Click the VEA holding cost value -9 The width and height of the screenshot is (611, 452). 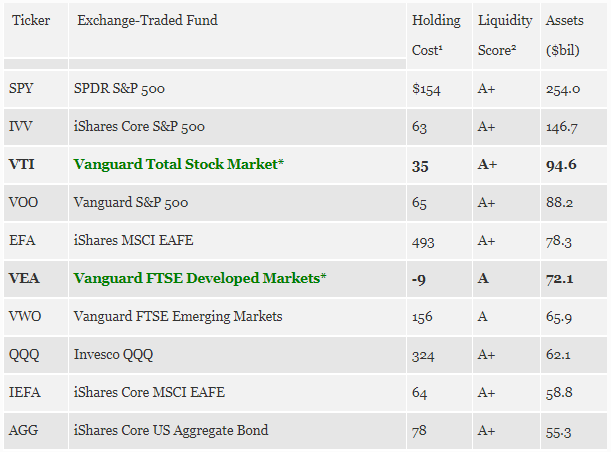pyautogui.click(x=419, y=279)
